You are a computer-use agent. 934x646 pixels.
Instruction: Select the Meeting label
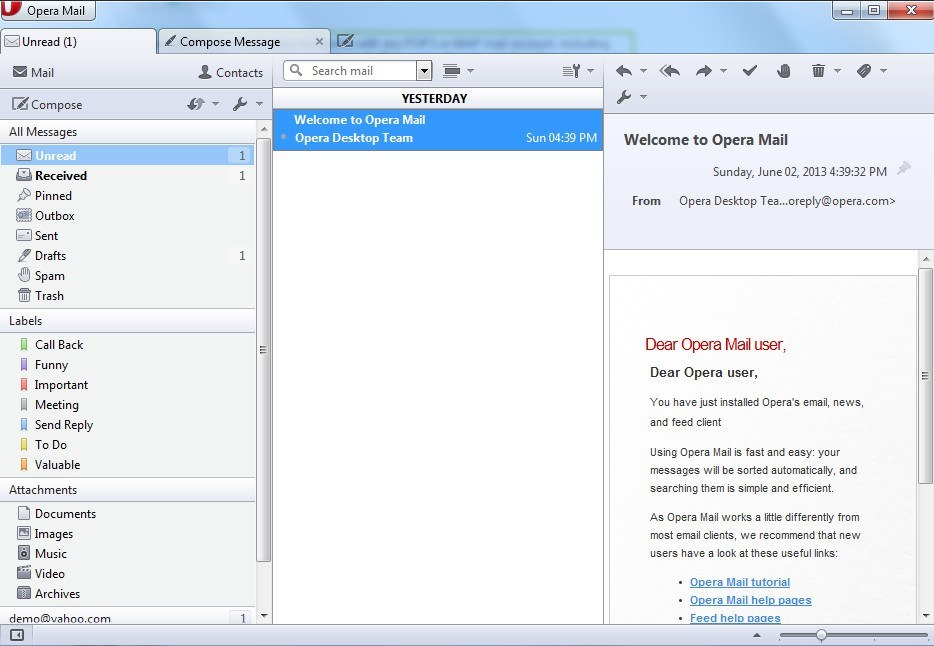click(127, 405)
